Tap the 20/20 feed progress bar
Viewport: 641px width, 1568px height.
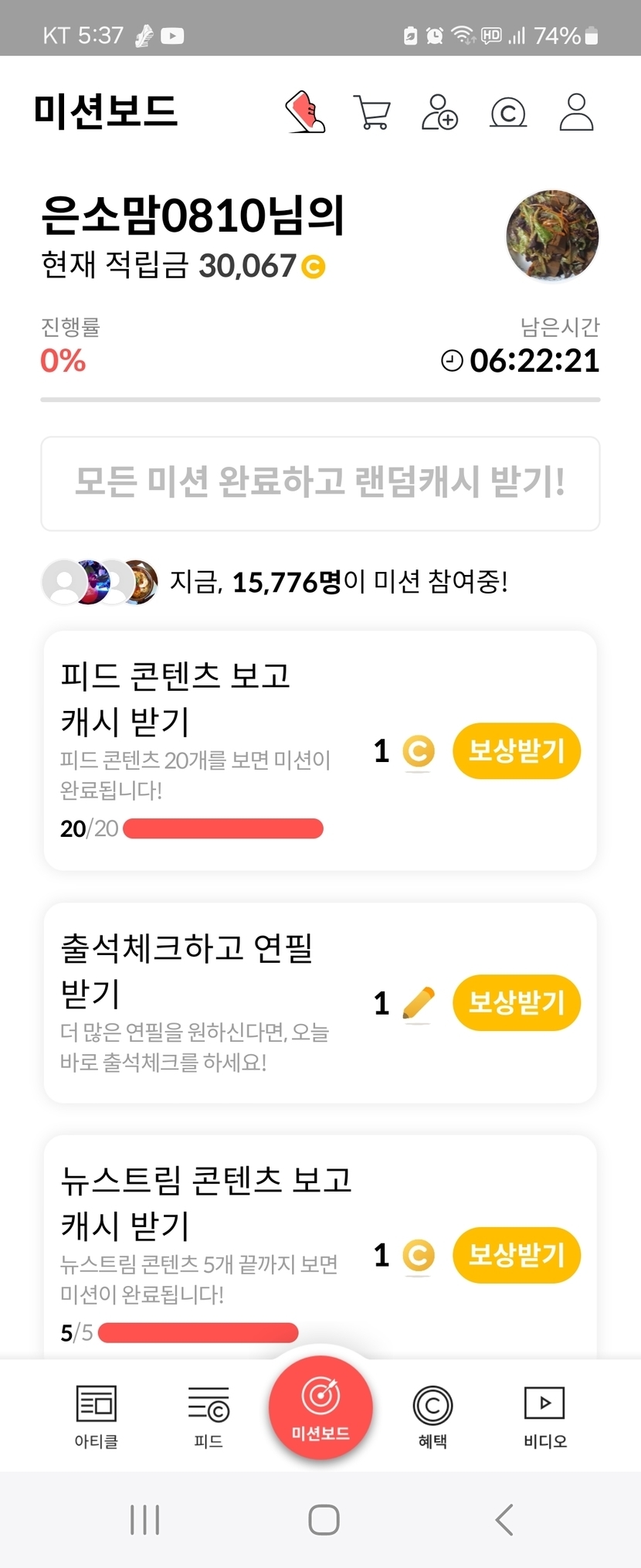click(222, 829)
